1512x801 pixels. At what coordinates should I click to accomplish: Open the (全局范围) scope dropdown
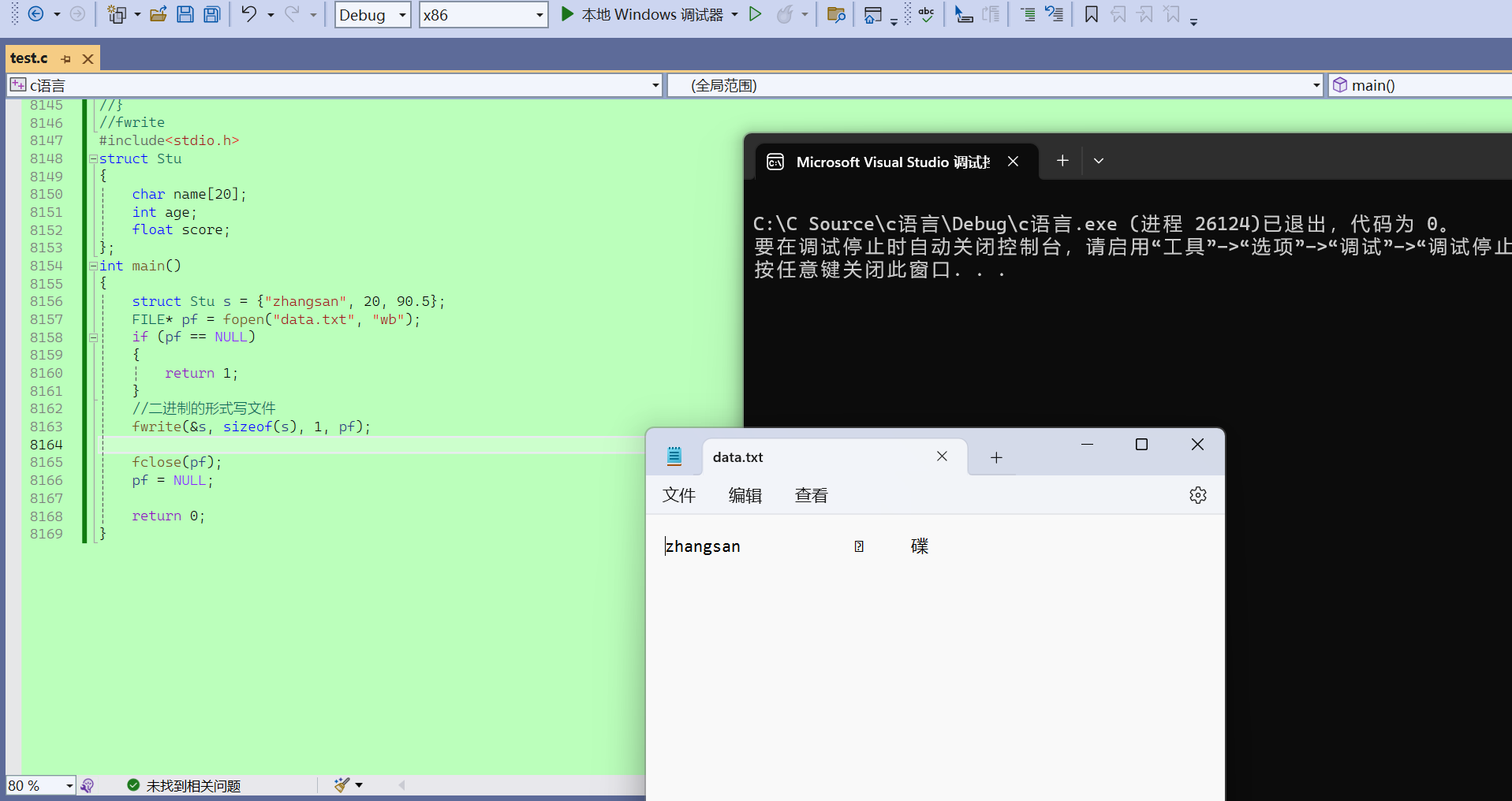pos(995,85)
